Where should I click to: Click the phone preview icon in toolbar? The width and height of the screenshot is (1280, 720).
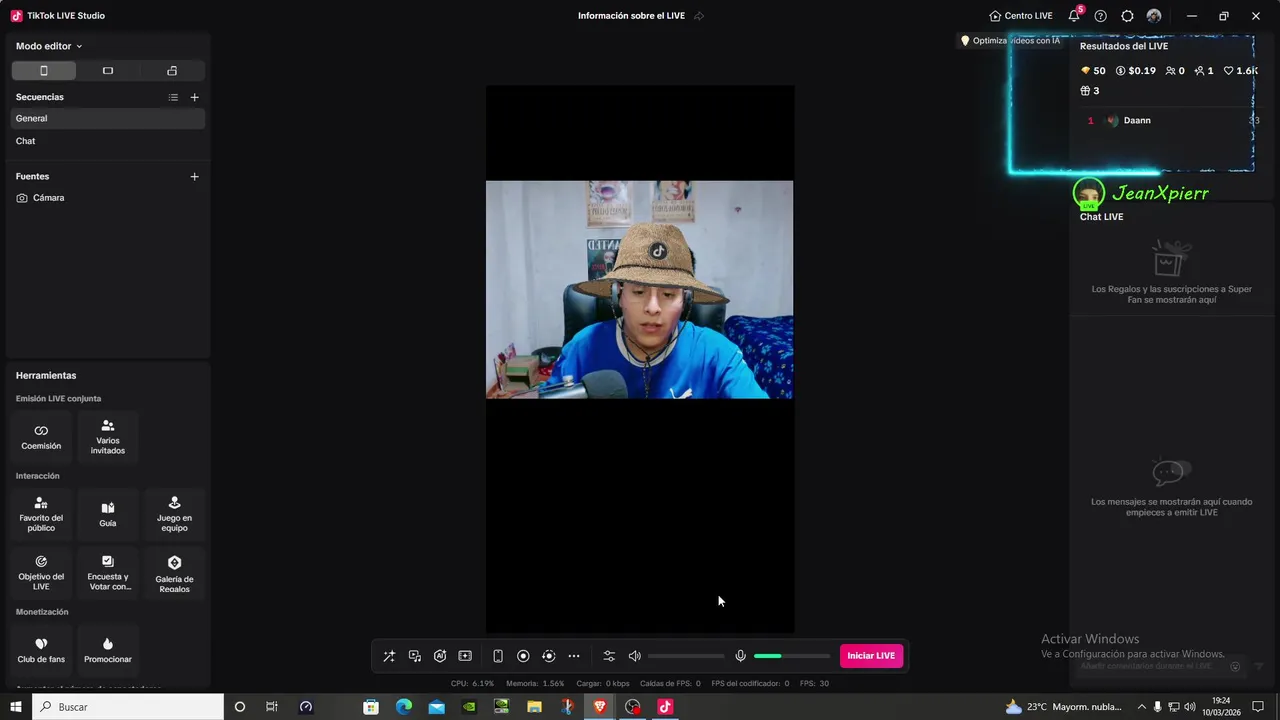point(498,656)
